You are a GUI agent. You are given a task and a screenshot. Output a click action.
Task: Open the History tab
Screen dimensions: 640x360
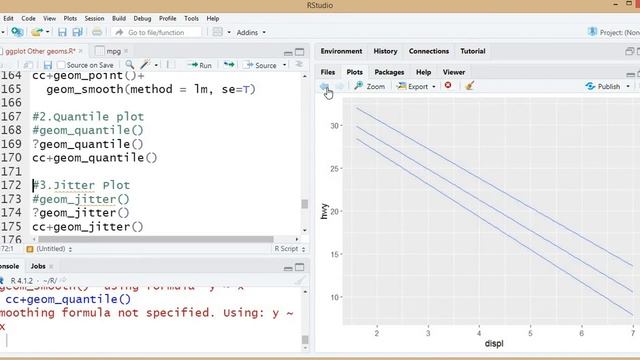point(385,51)
